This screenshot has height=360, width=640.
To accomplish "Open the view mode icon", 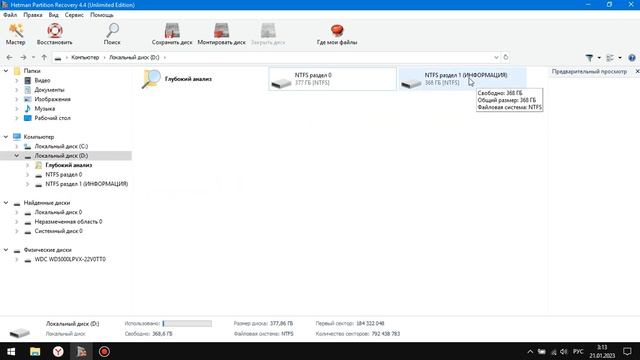I will [610, 58].
